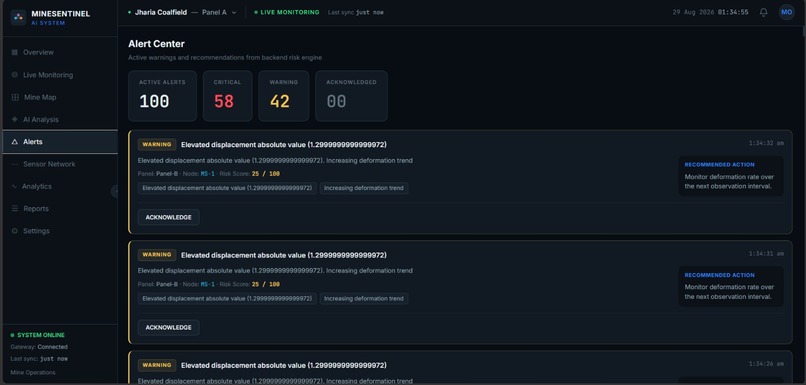This screenshot has height=385, width=806.
Task: Click the AI Analysis sparkle icon
Action: coord(14,119)
